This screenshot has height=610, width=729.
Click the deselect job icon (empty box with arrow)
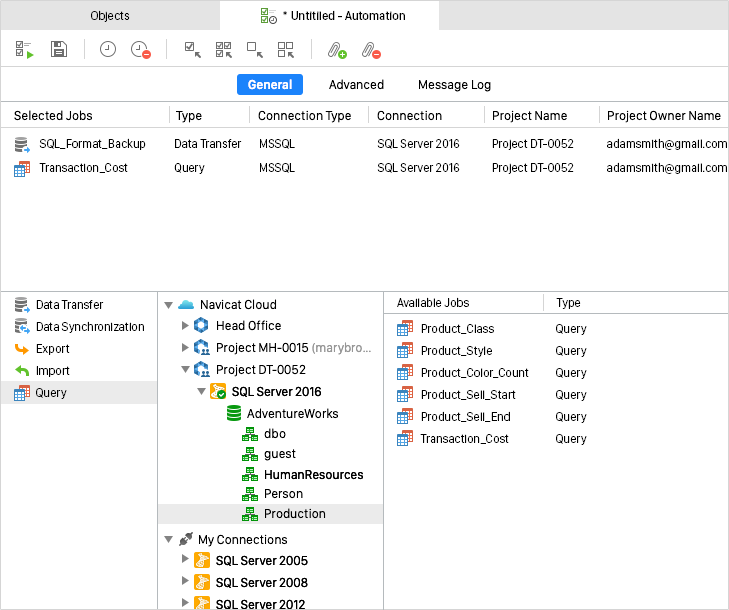click(x=255, y=49)
